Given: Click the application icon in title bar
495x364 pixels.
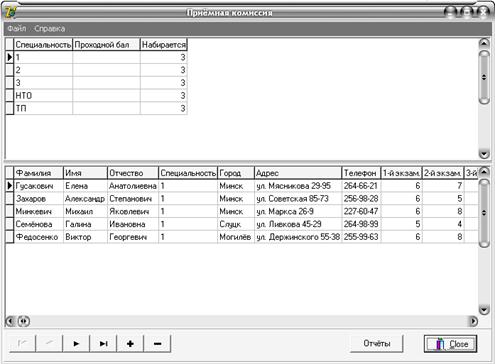Looking at the screenshot, I should [x=10, y=13].
